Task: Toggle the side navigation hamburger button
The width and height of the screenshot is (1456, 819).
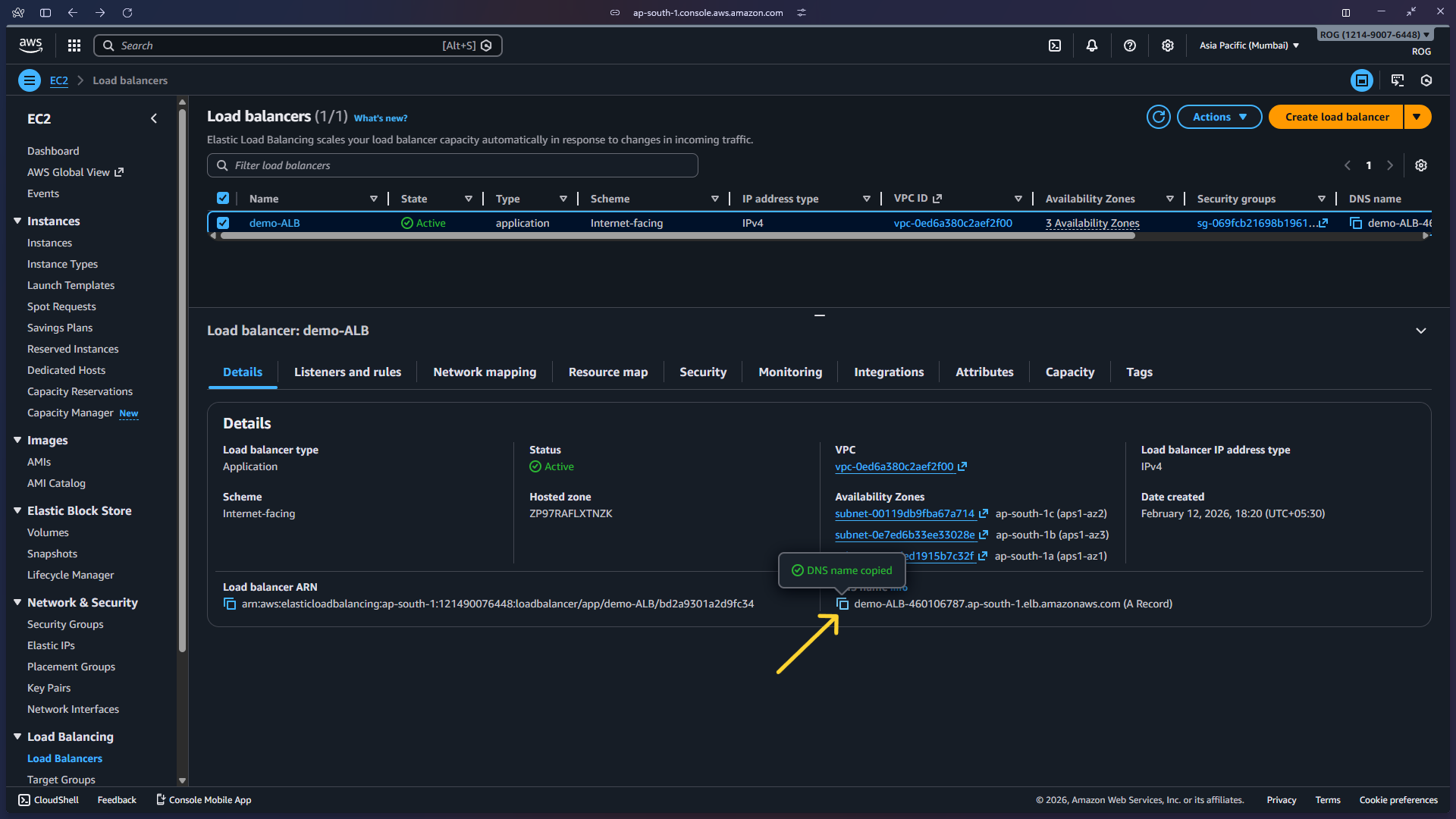Action: (30, 80)
